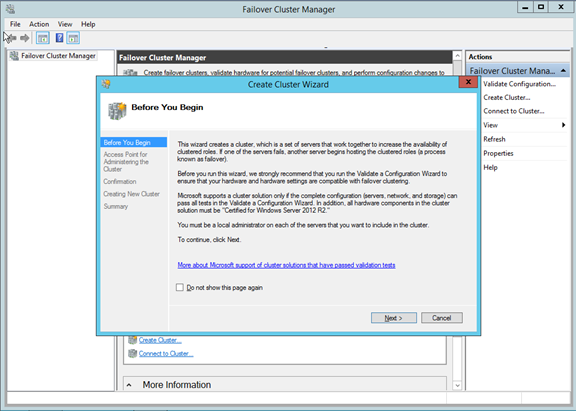Viewport: 576px width, 411px height.
Task: Click the Before You Begin server icon
Action: pos(117,111)
